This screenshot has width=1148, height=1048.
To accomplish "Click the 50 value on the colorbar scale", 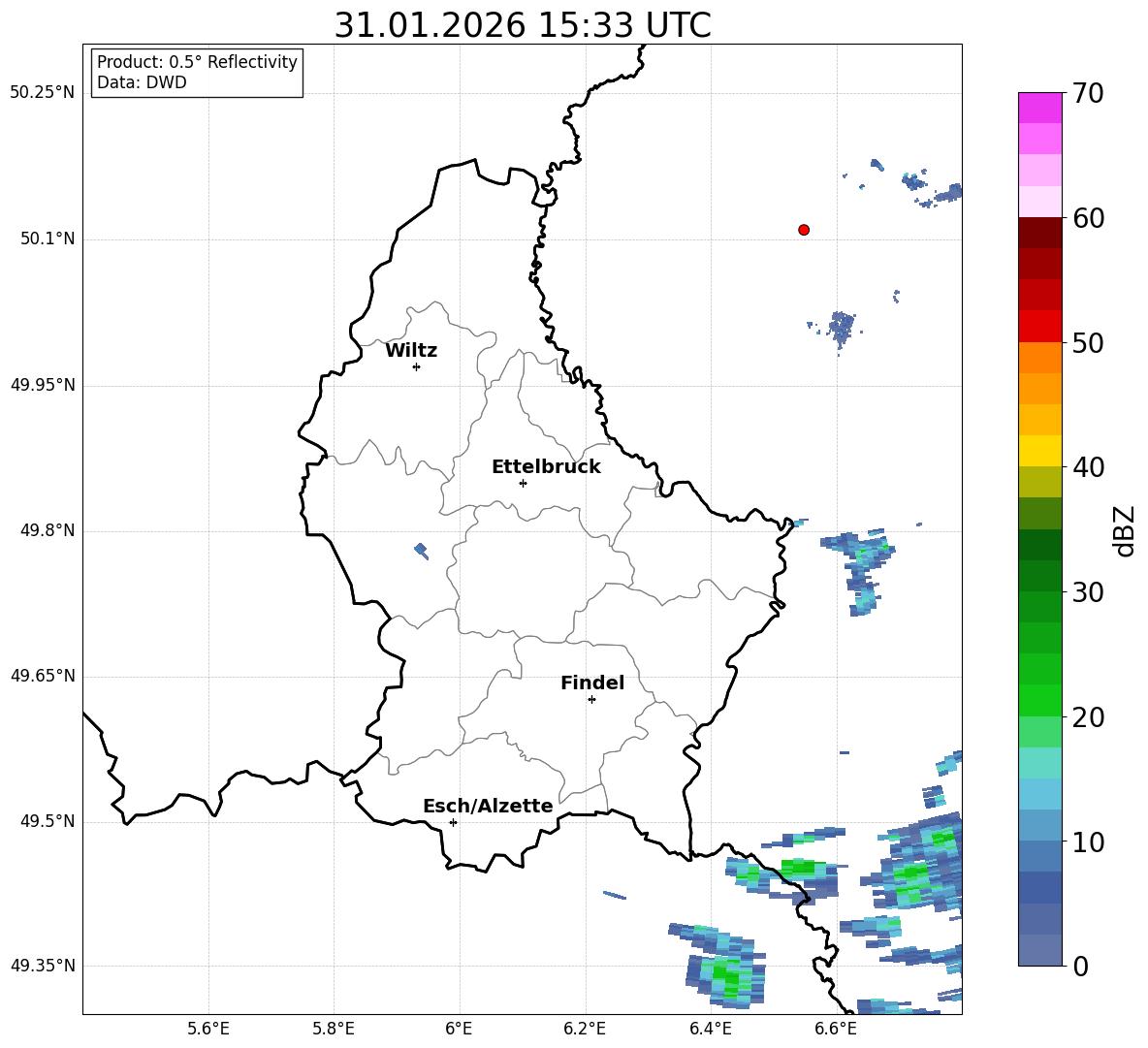I will click(1088, 343).
